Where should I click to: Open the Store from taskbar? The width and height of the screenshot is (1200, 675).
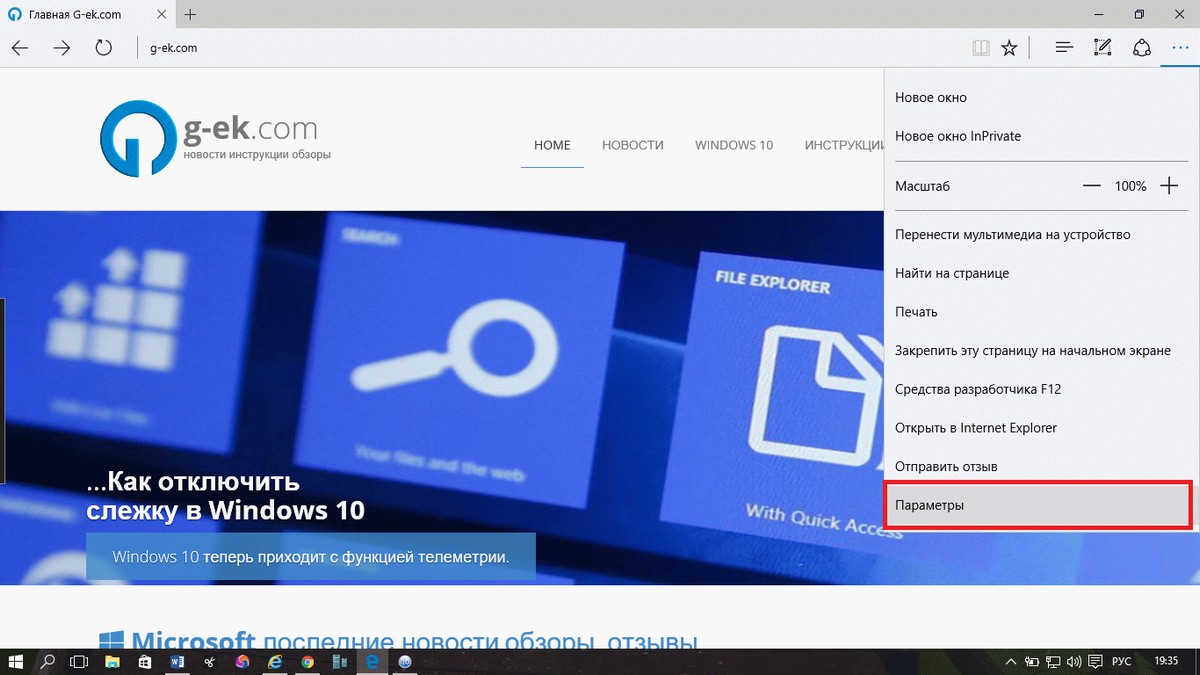point(145,661)
